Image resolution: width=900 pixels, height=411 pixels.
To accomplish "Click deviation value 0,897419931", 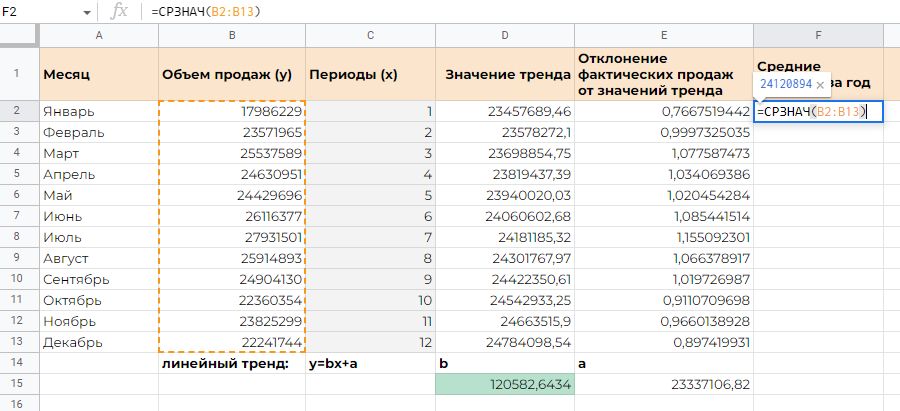I will (x=664, y=342).
